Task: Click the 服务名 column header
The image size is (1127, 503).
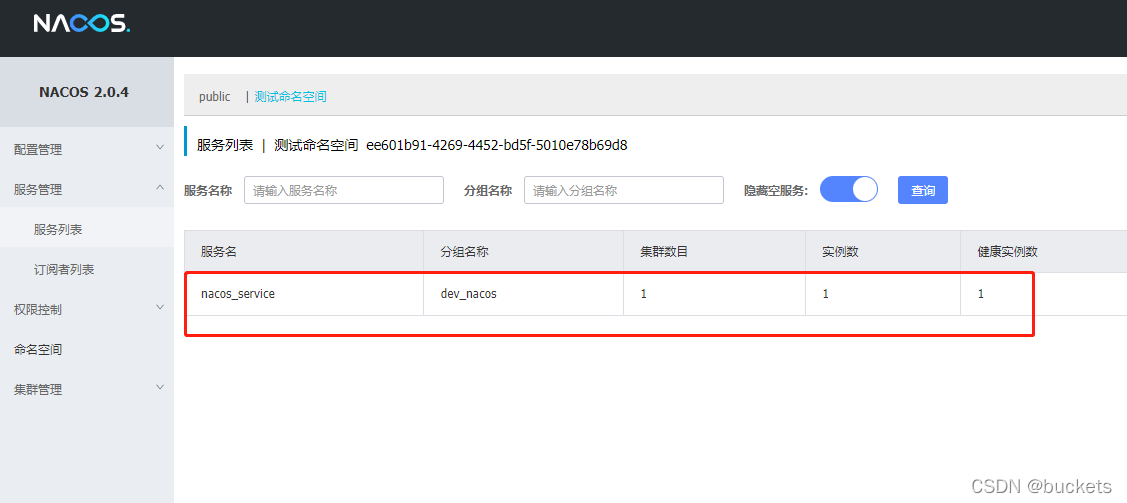Action: tap(219, 252)
